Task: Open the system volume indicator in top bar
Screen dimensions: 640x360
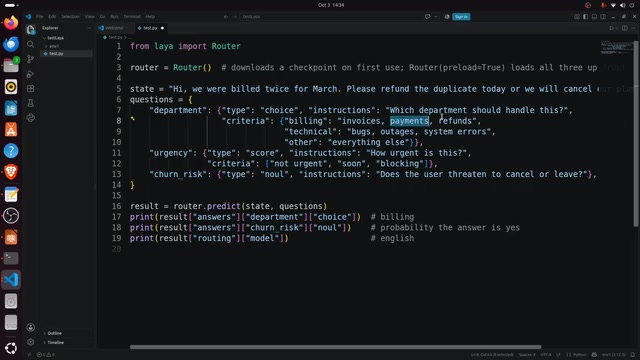Action: [x=622, y=5]
